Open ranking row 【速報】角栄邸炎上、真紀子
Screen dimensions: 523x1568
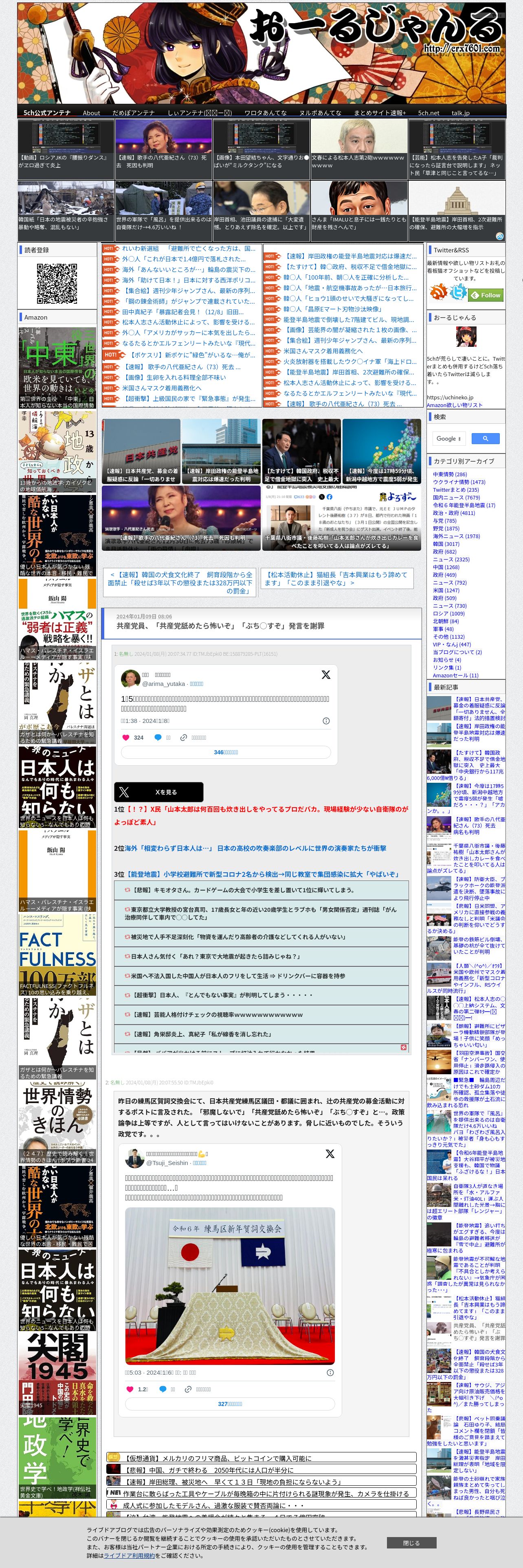click(x=261, y=1034)
